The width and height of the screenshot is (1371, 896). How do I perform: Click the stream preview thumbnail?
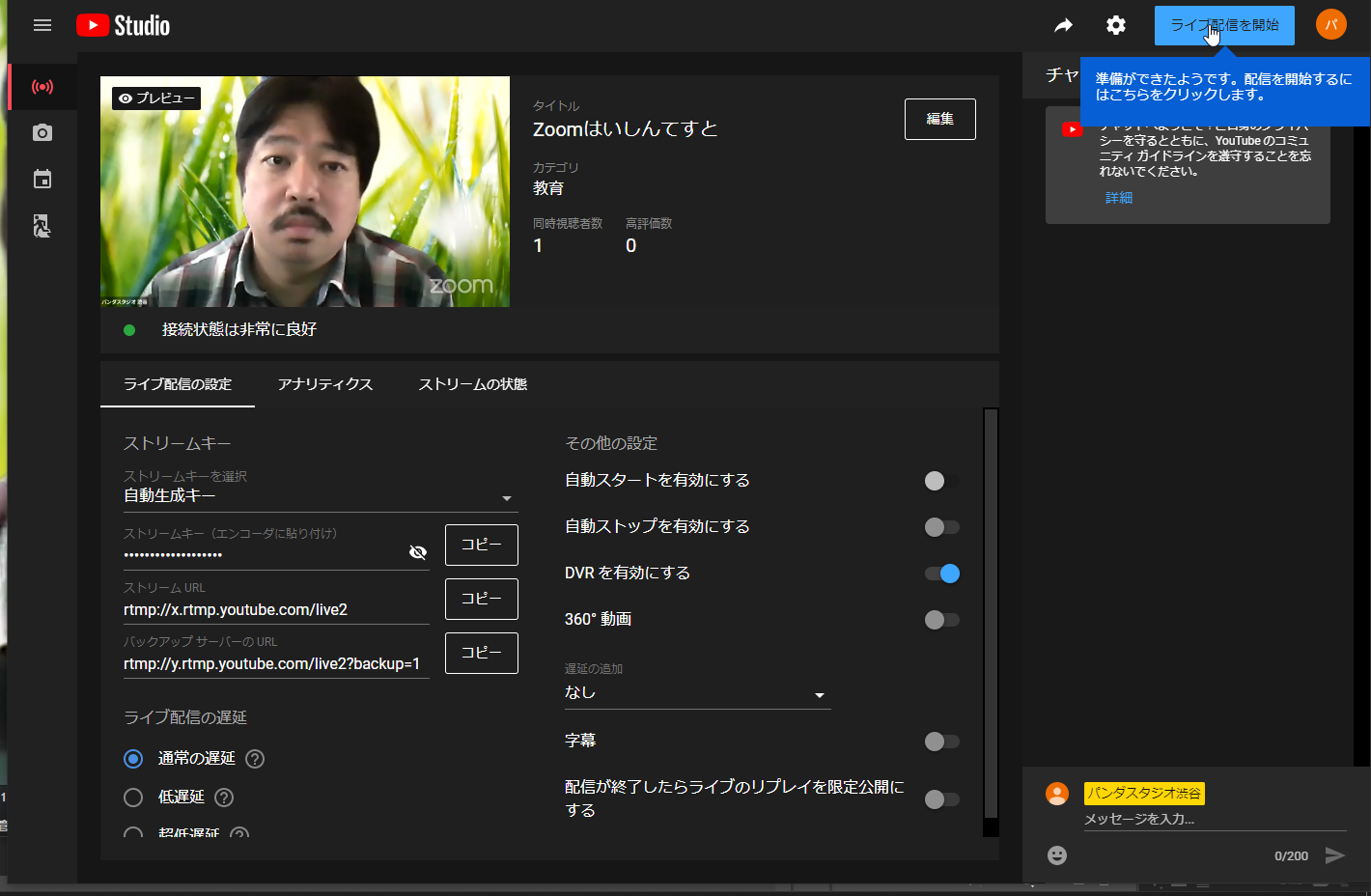(x=305, y=191)
